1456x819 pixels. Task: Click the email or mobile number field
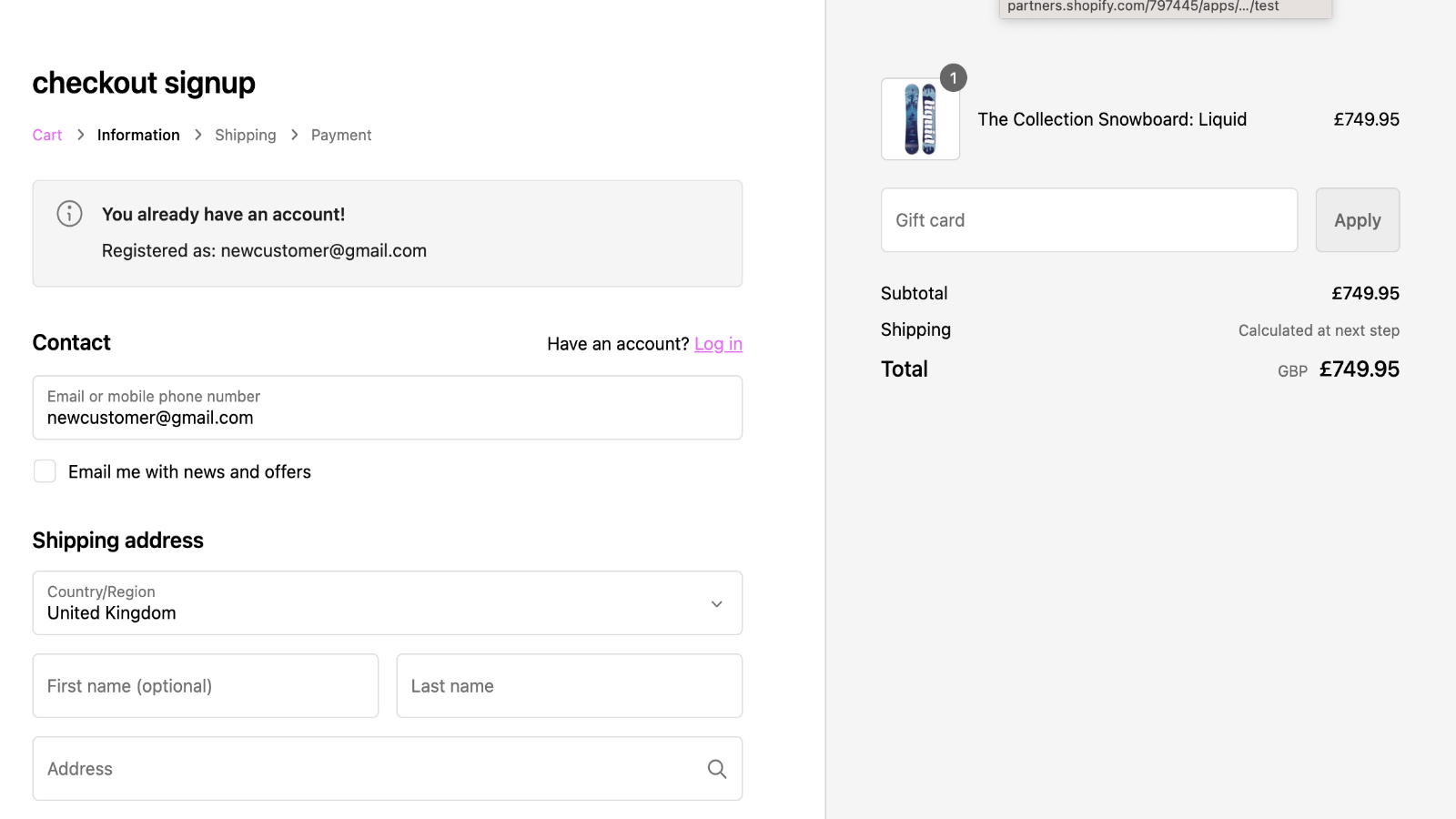click(x=387, y=408)
